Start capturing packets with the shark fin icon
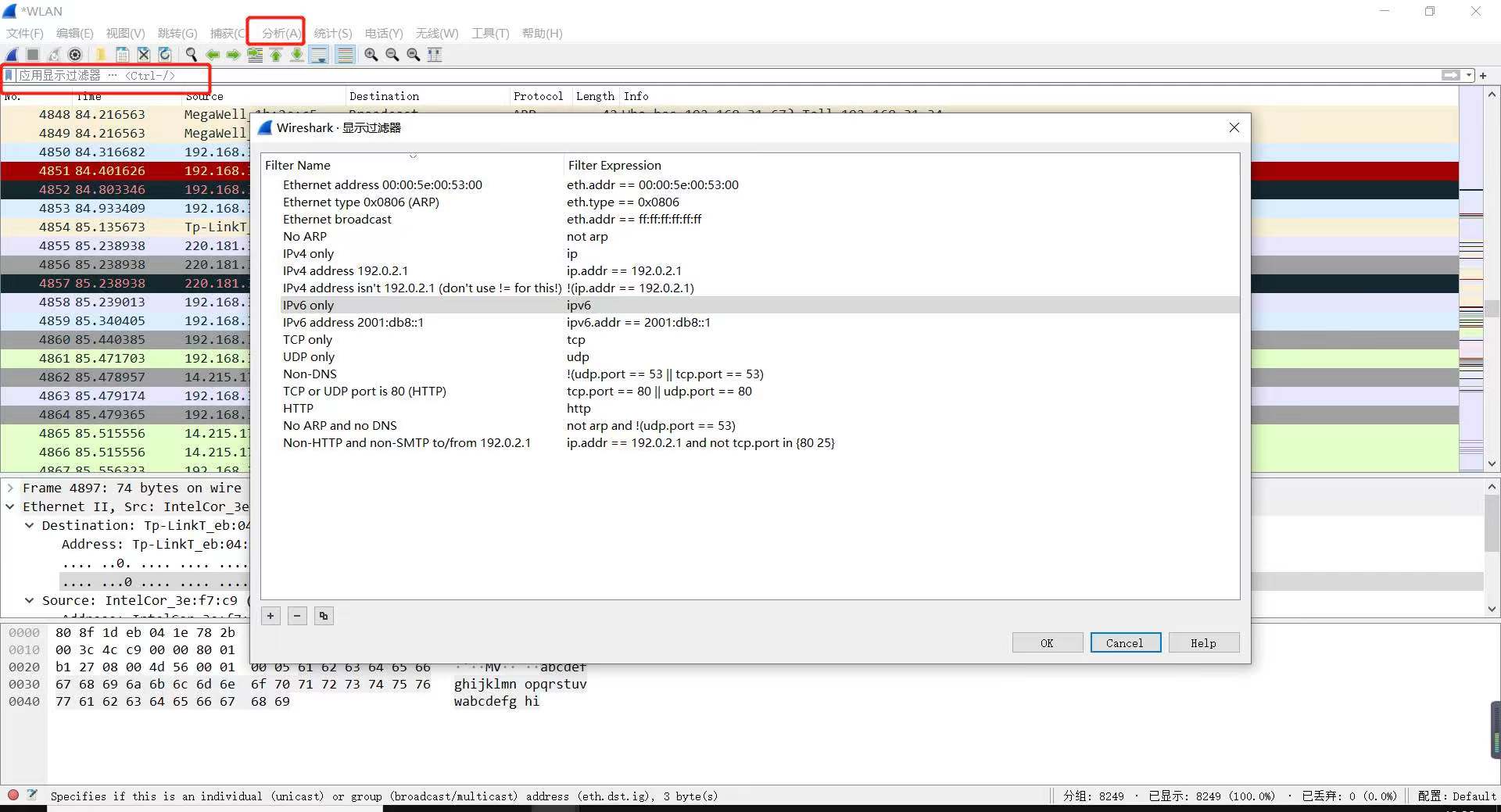The width and height of the screenshot is (1501, 812). click(x=12, y=55)
